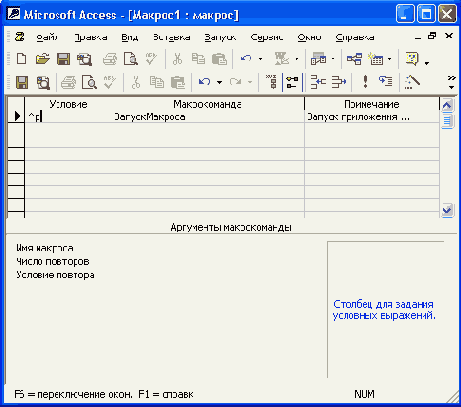Click the Save icon beside the Open folder icon
Viewport: 461px width, 407px height.
(63, 59)
